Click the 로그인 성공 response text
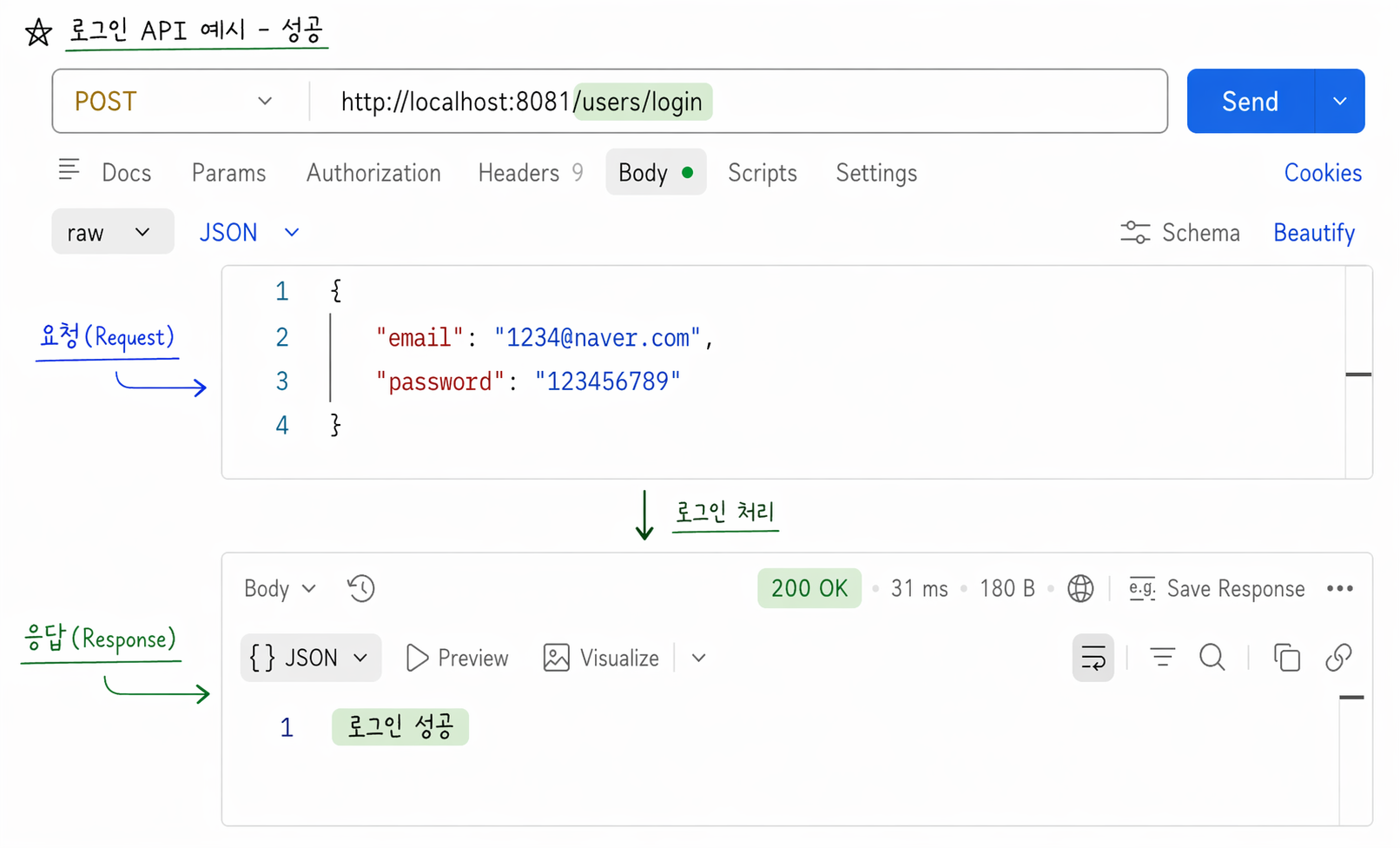 [400, 726]
